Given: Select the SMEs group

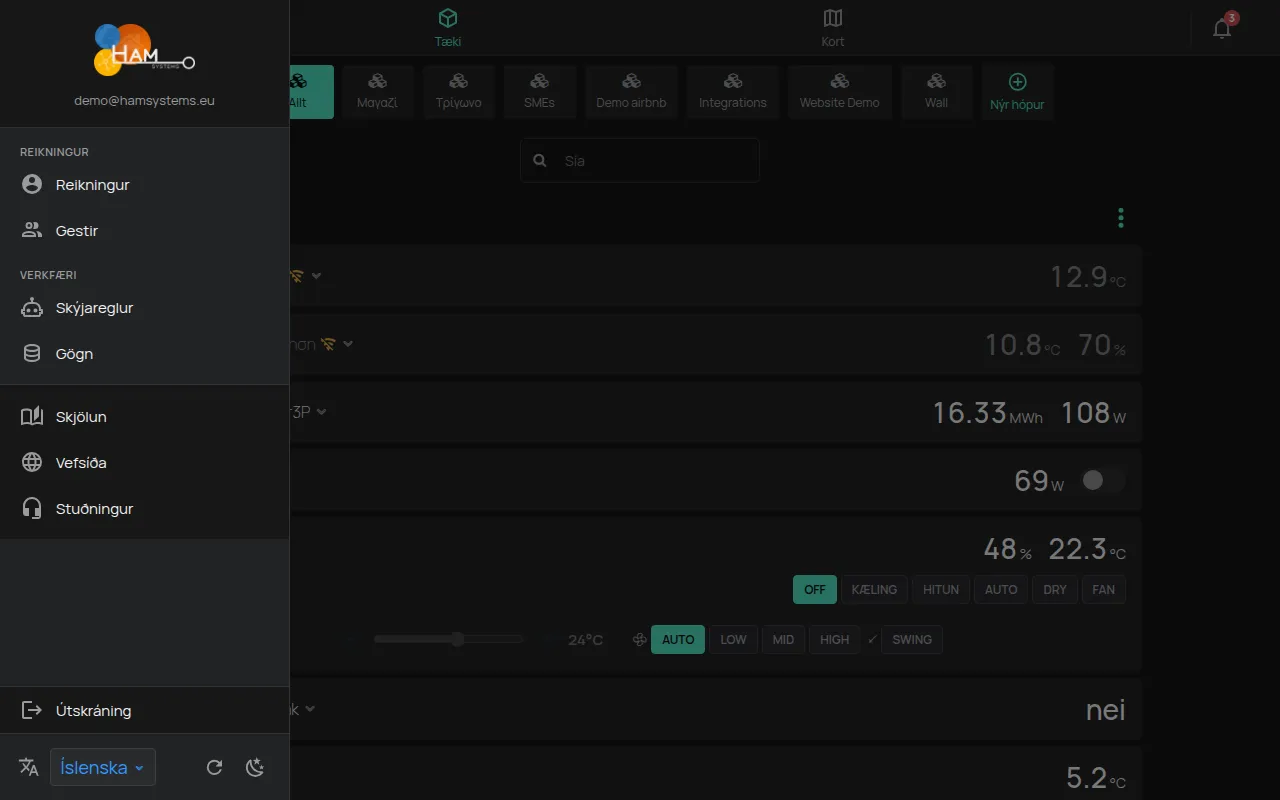Looking at the screenshot, I should 539,92.
